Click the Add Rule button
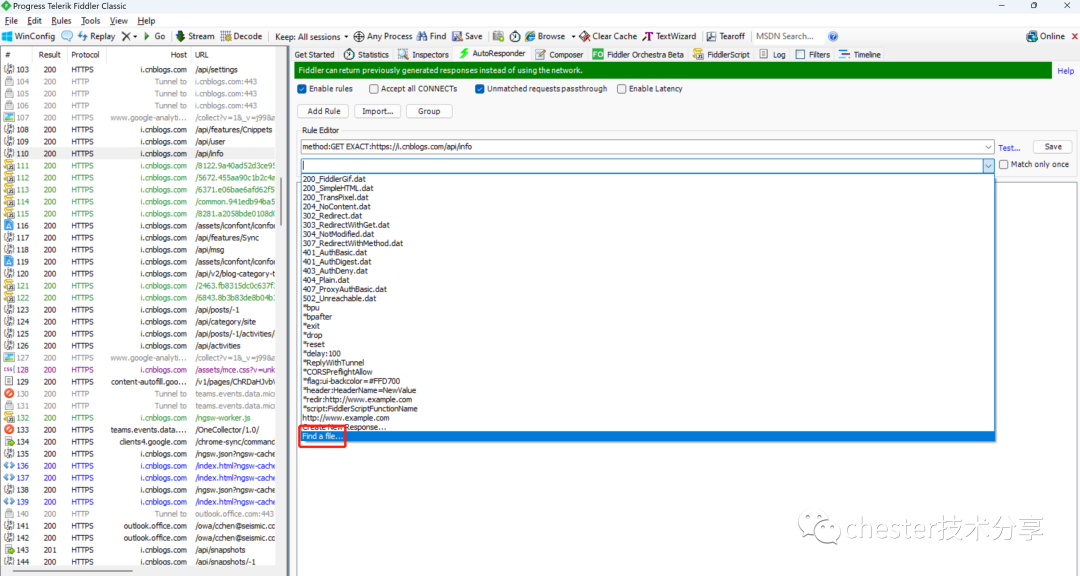 324,111
